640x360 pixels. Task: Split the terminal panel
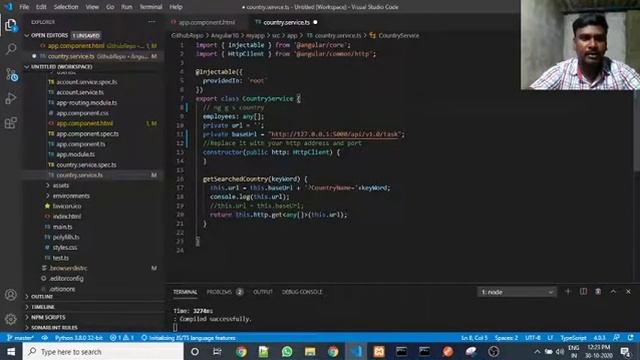[x=583, y=291]
